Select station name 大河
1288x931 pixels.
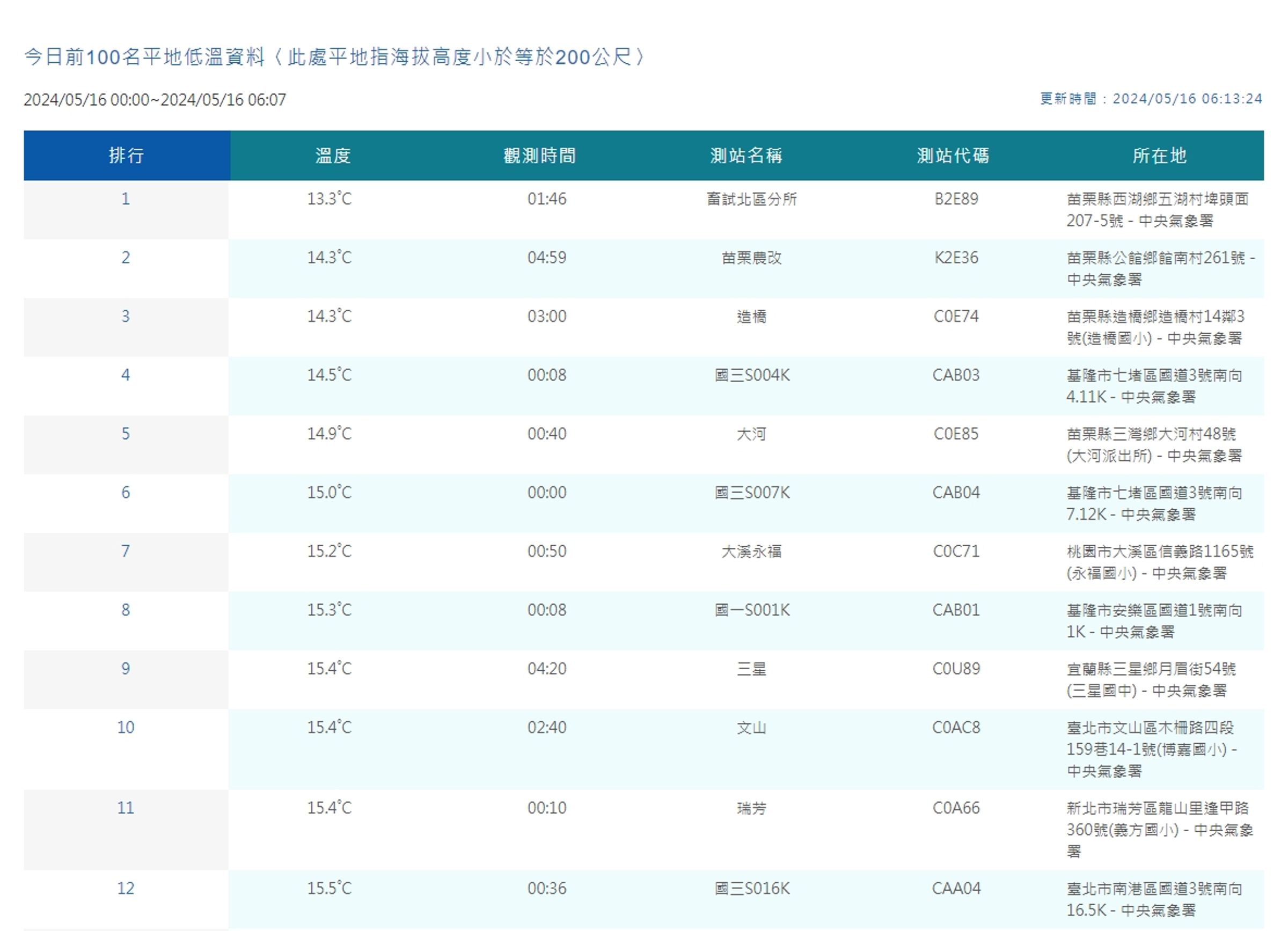(x=751, y=434)
